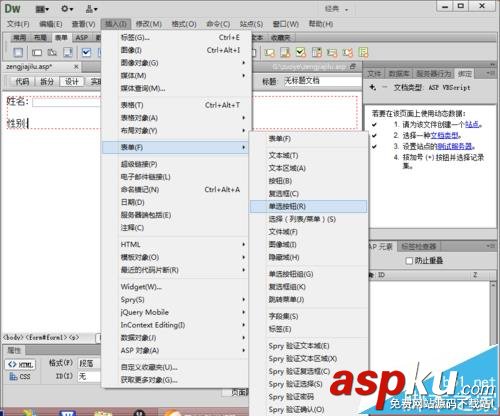Expand the 布局对象(Y) submenu
Screen dimensions: 500x416
tap(176, 130)
